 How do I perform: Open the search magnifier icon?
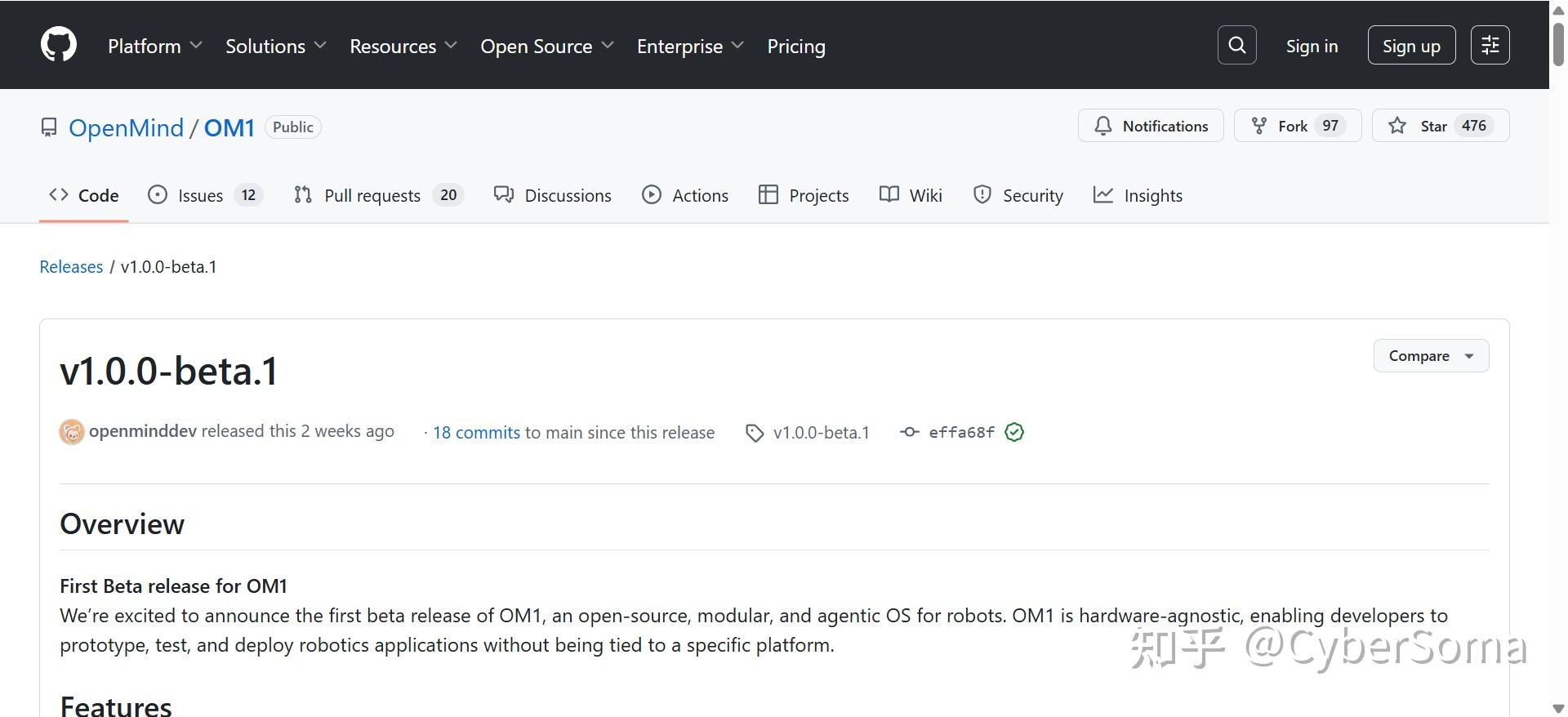[x=1236, y=45]
